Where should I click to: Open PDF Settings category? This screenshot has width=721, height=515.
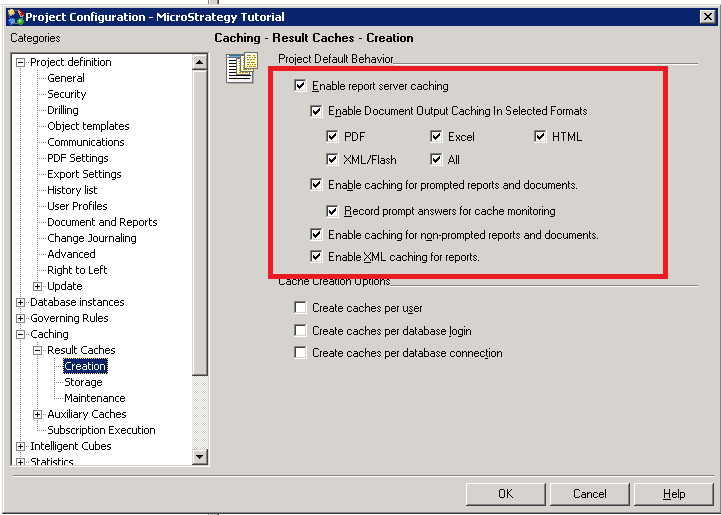coord(78,158)
